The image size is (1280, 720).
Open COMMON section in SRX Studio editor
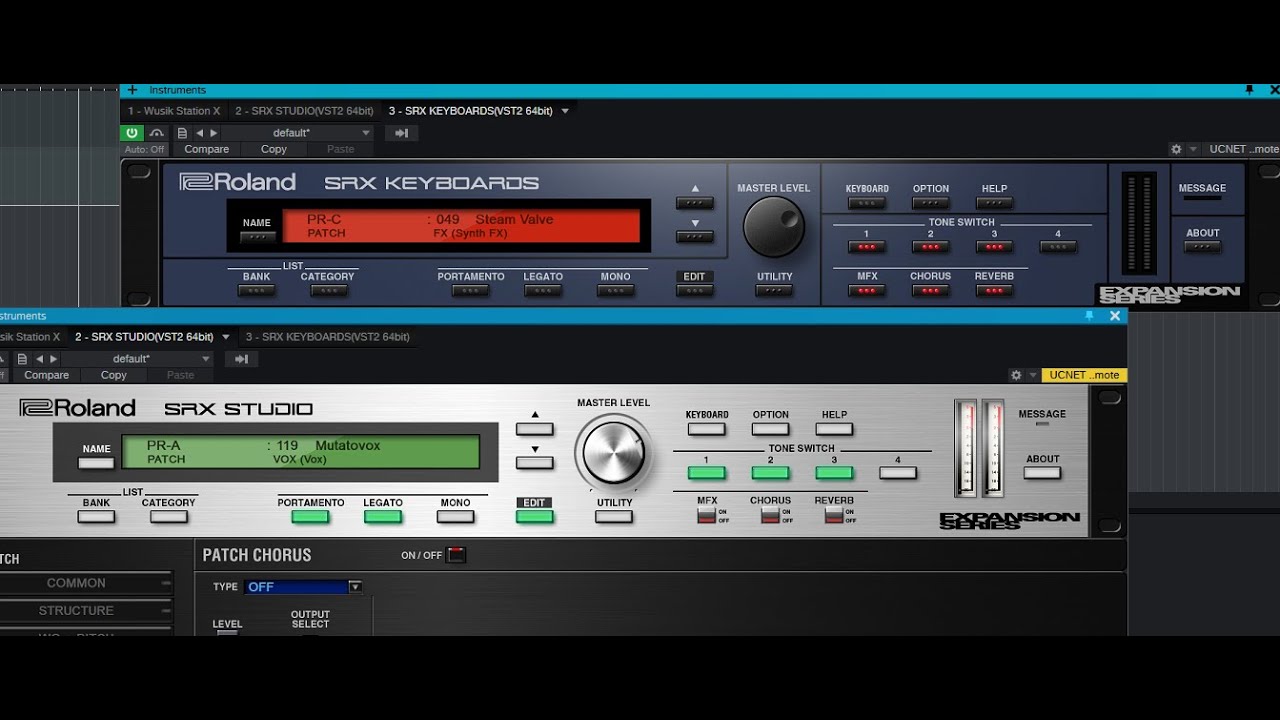[86, 583]
